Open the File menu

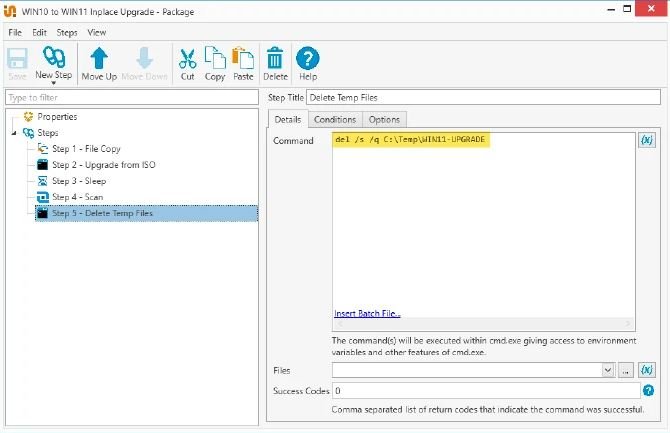point(15,32)
